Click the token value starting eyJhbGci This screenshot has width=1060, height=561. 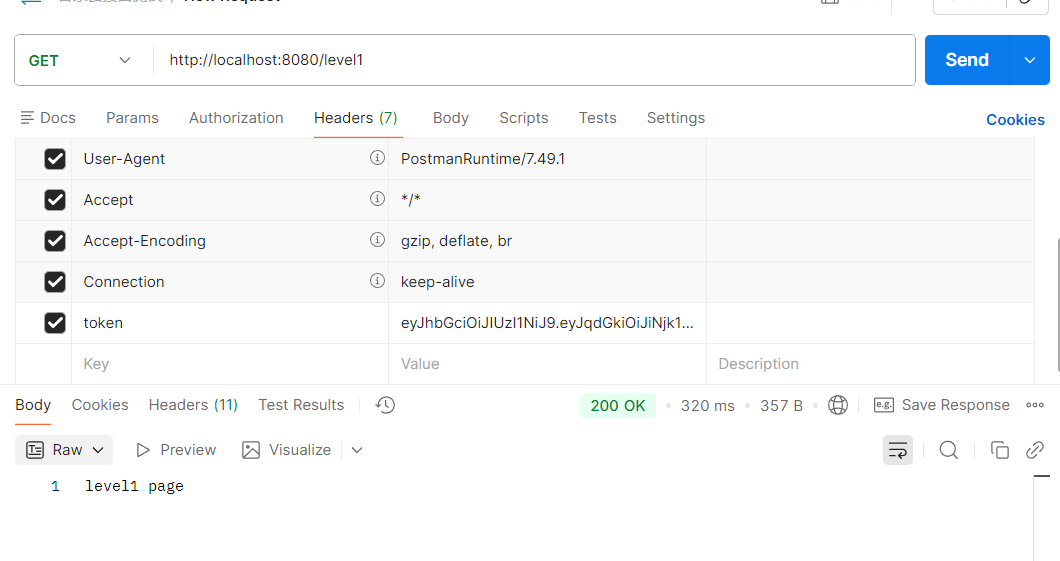click(x=547, y=323)
